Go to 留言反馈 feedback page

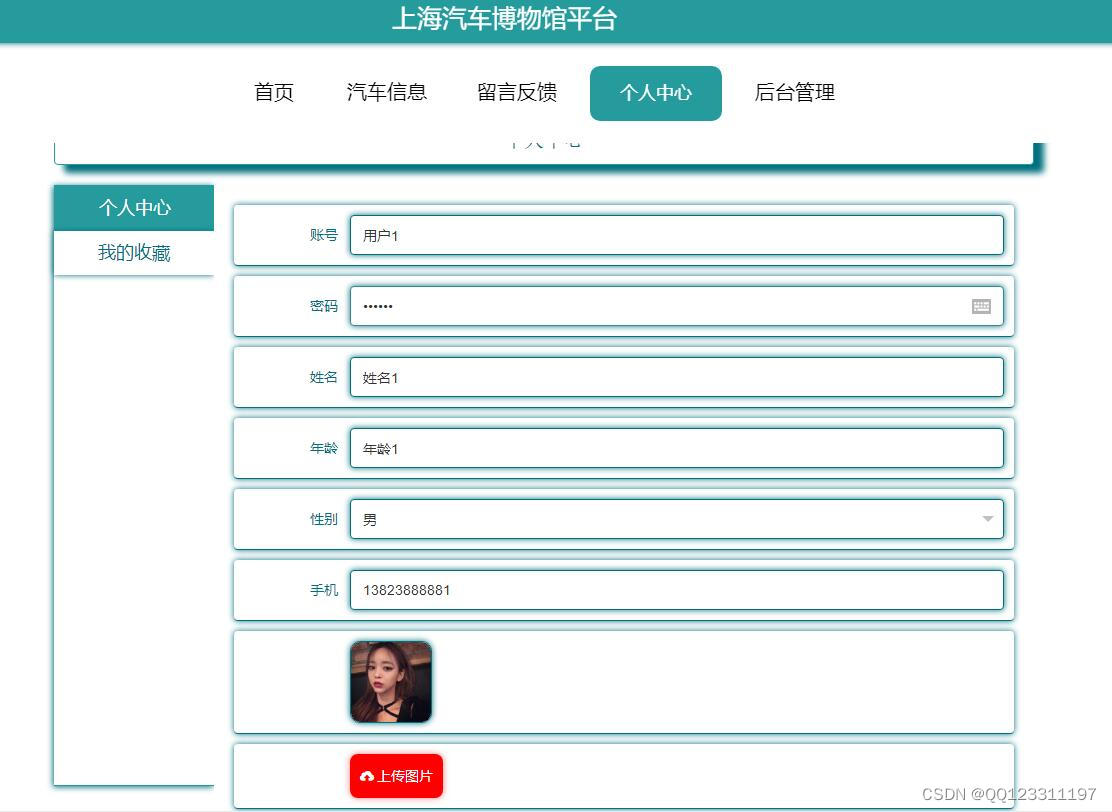517,93
